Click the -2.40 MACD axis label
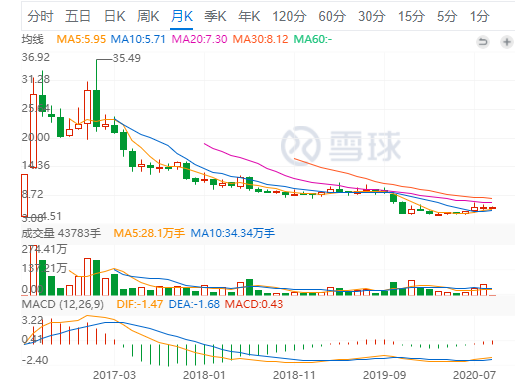 (35, 360)
